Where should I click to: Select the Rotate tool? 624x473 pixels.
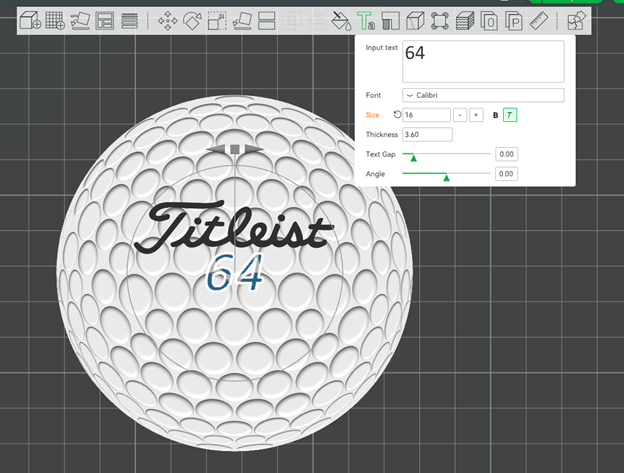click(x=192, y=21)
